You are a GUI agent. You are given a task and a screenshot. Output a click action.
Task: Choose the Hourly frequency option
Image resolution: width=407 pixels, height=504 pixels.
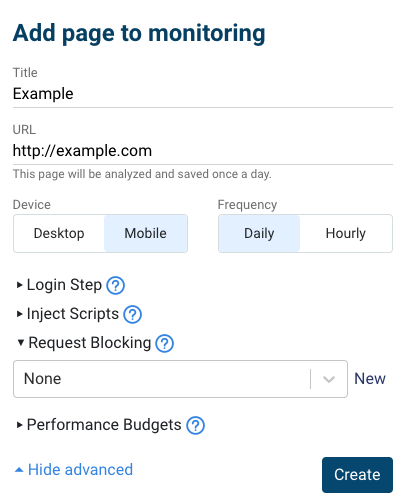point(346,233)
